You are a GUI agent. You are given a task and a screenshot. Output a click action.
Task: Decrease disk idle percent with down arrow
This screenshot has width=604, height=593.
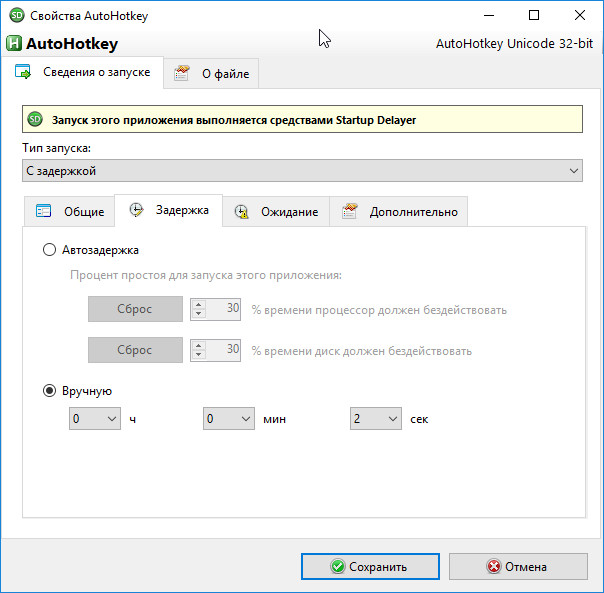pyautogui.click(x=198, y=354)
